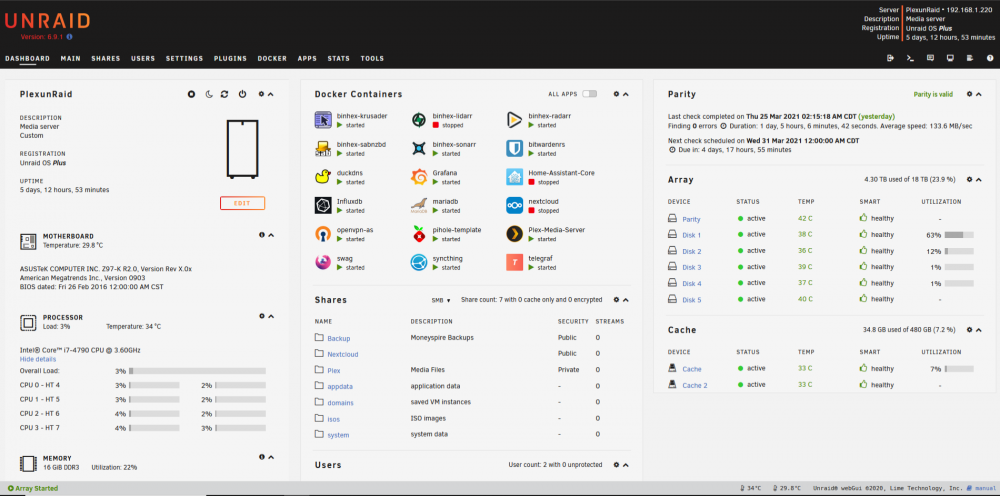Click the Home-Assistant-Core icon
Viewport: 1000px width, 496px height.
click(515, 177)
